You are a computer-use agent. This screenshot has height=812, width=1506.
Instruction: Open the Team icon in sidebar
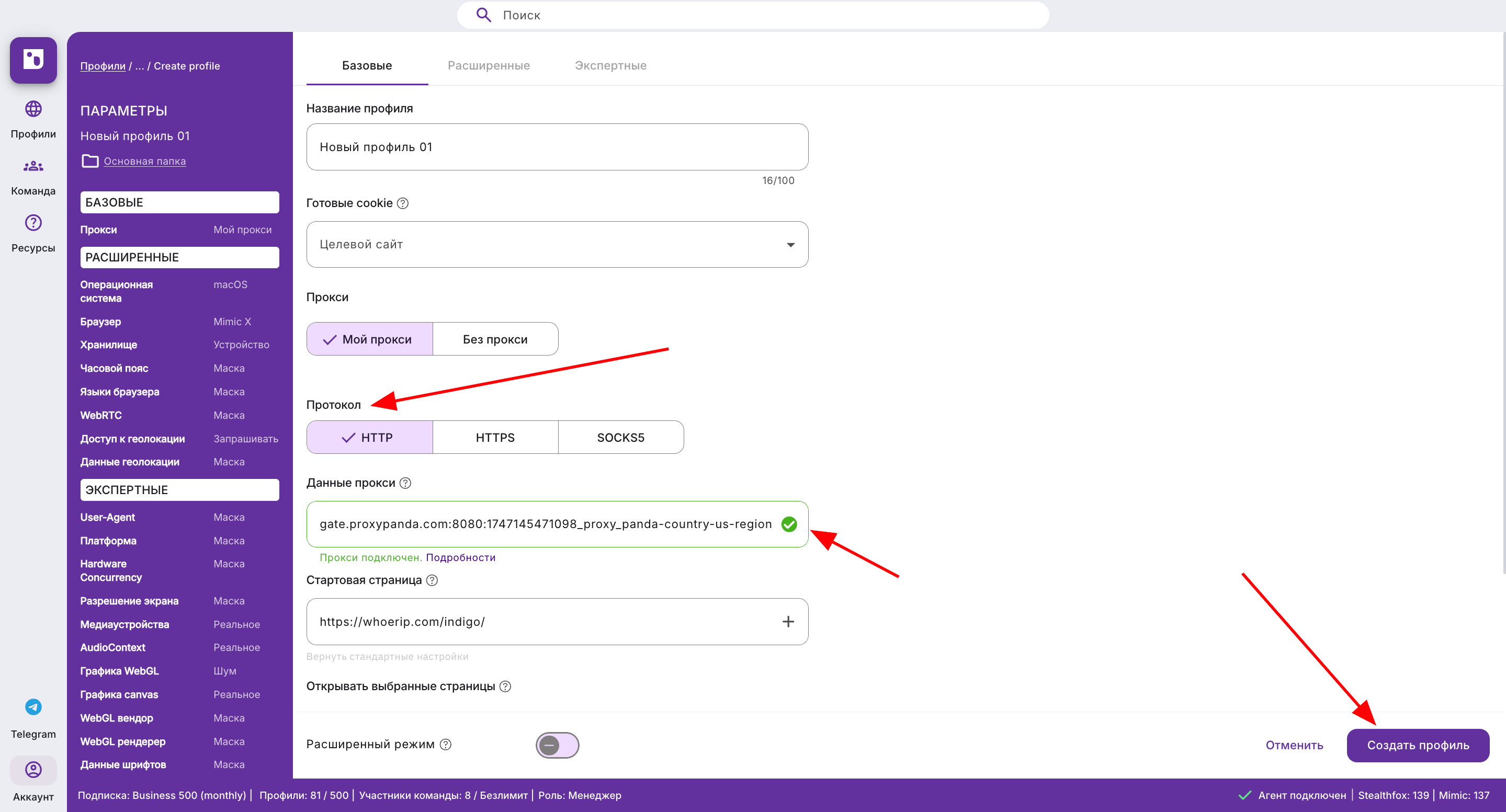(x=33, y=166)
